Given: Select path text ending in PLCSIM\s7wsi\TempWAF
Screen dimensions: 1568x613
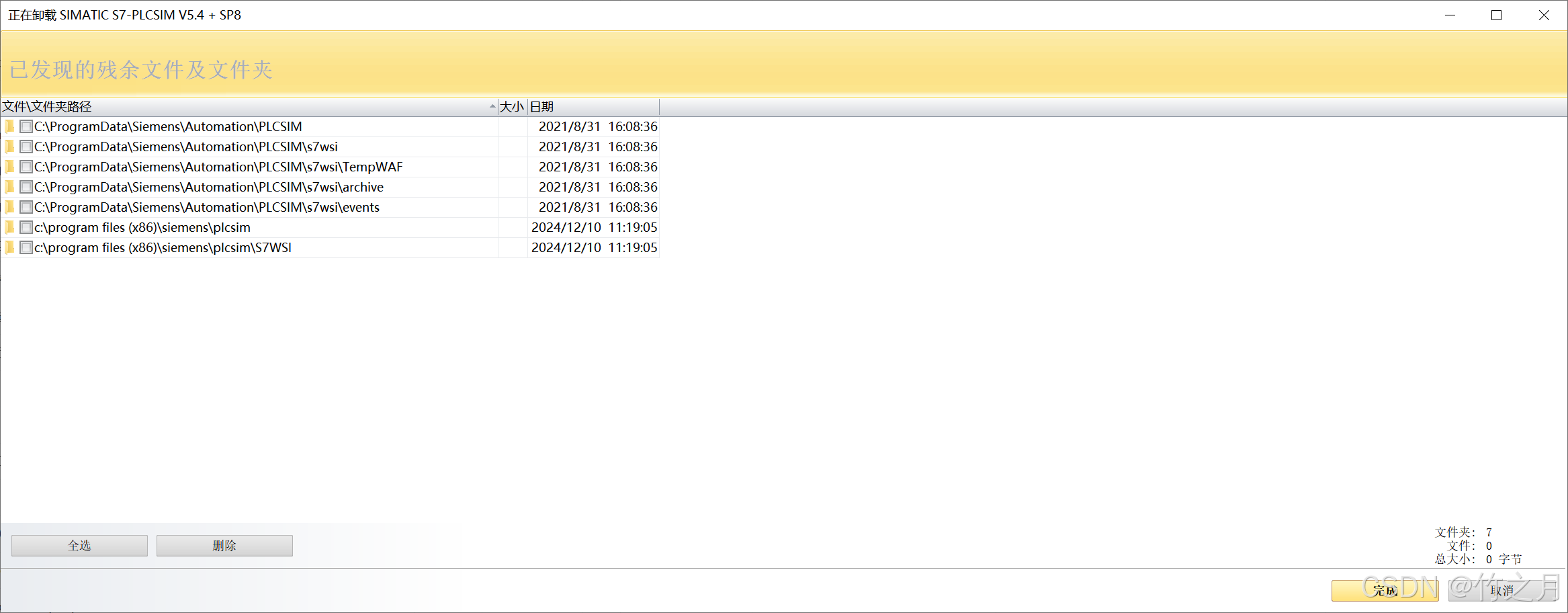Looking at the screenshot, I should (x=218, y=167).
